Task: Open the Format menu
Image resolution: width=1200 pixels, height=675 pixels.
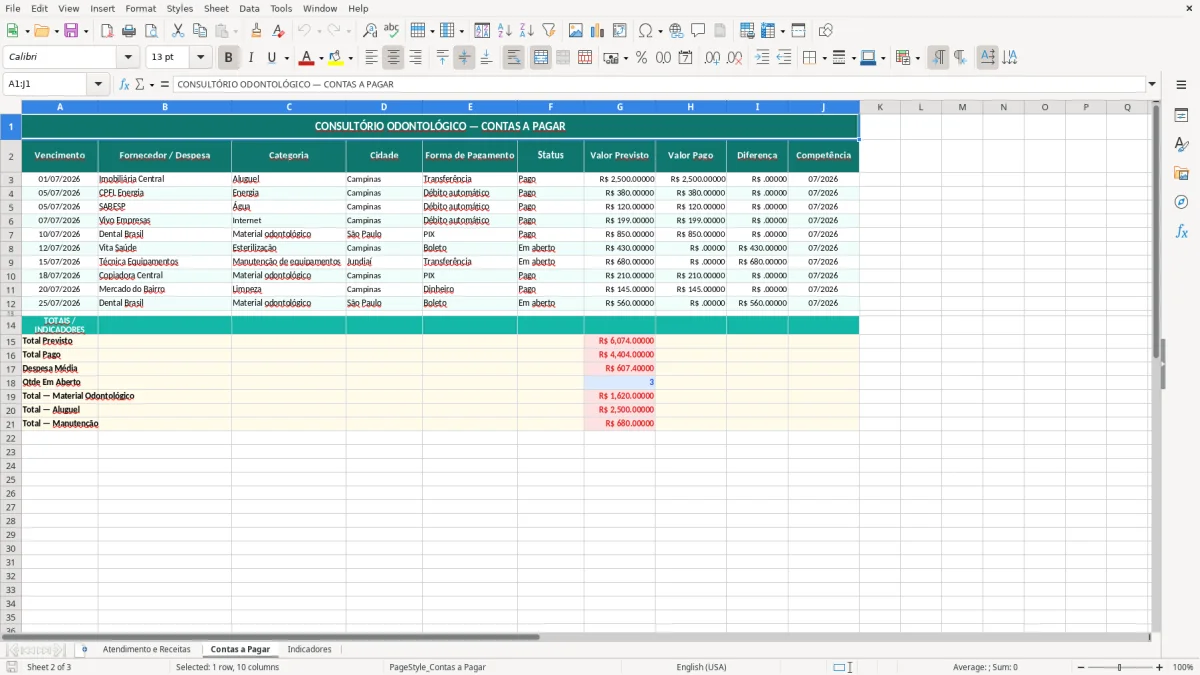Action: click(x=140, y=8)
